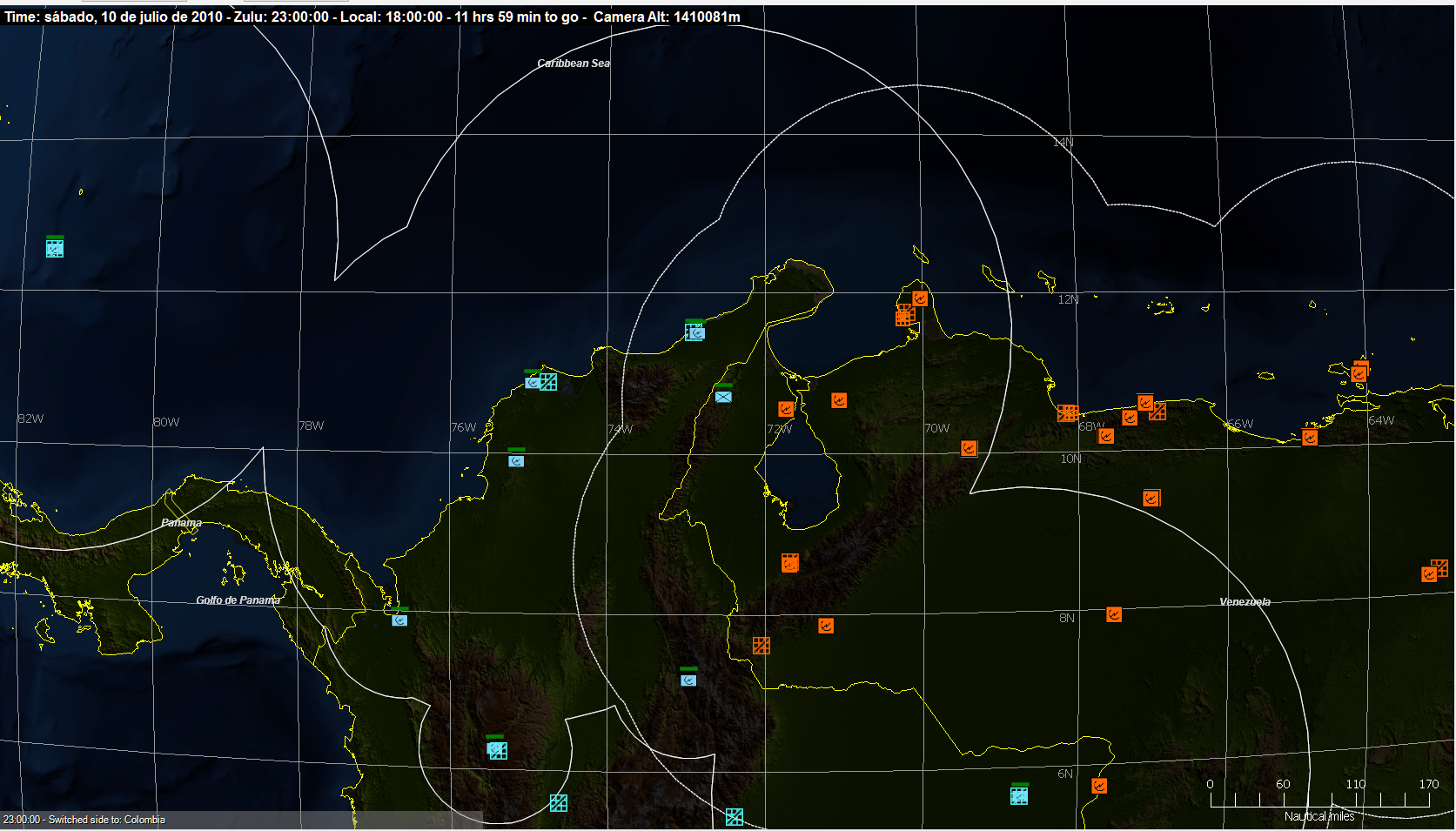
Task: Select orange radar unit just above the 72W label
Action: click(x=786, y=409)
